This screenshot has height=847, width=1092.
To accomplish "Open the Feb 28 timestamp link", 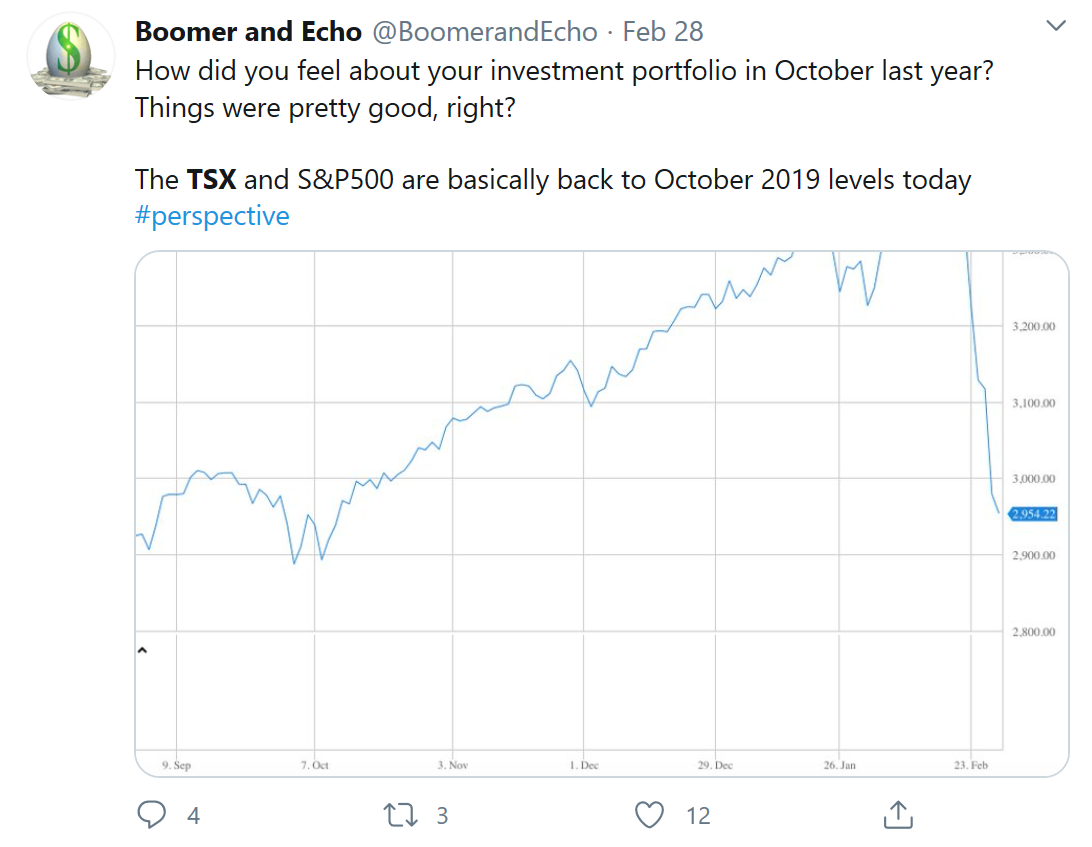I will point(663,32).
